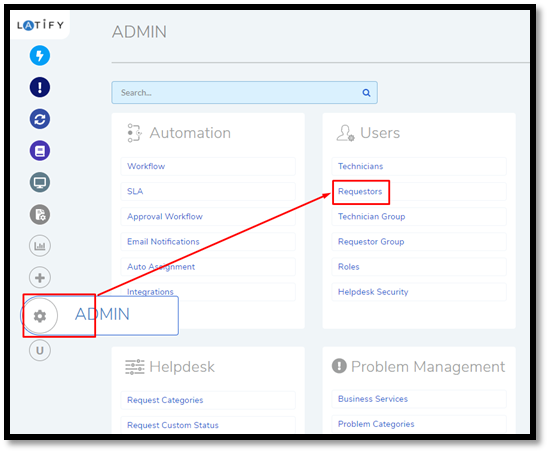Click the monitor assets sidebar icon
The height and width of the screenshot is (453, 549).
tap(40, 182)
